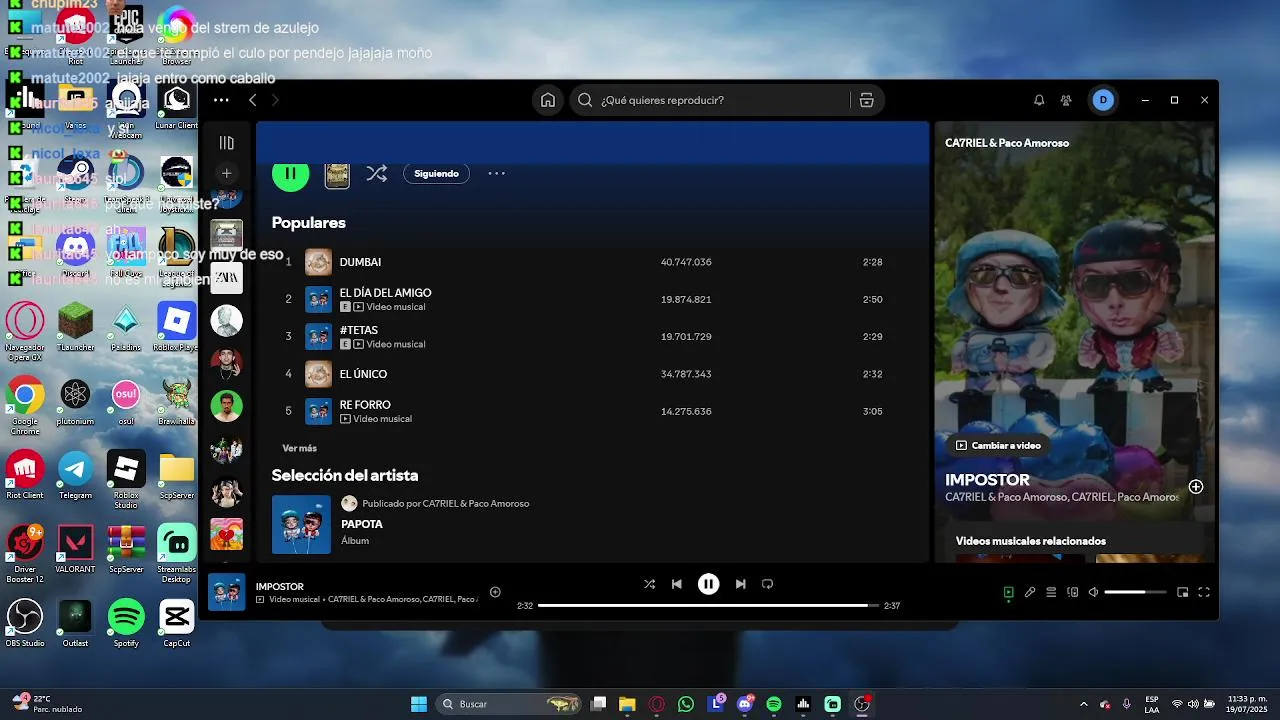Open OBS Studio desktop shortcut
The image size is (1280, 720).
pyautogui.click(x=25, y=623)
